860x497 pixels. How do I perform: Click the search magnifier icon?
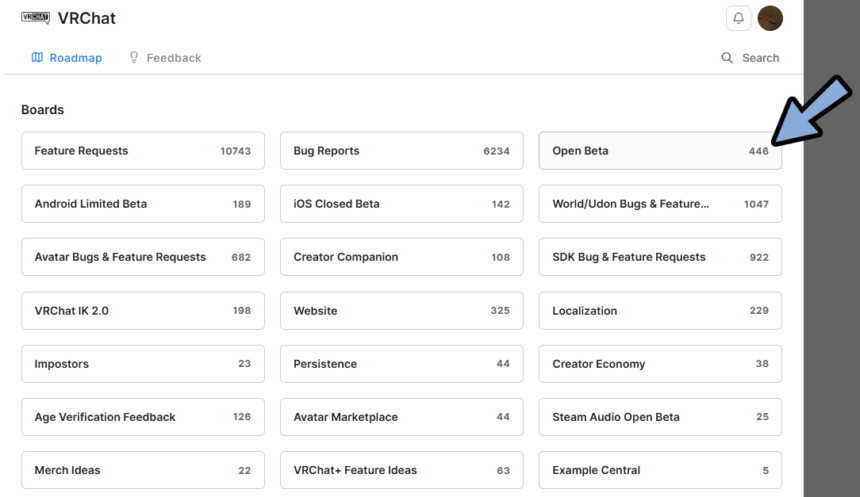tap(727, 58)
